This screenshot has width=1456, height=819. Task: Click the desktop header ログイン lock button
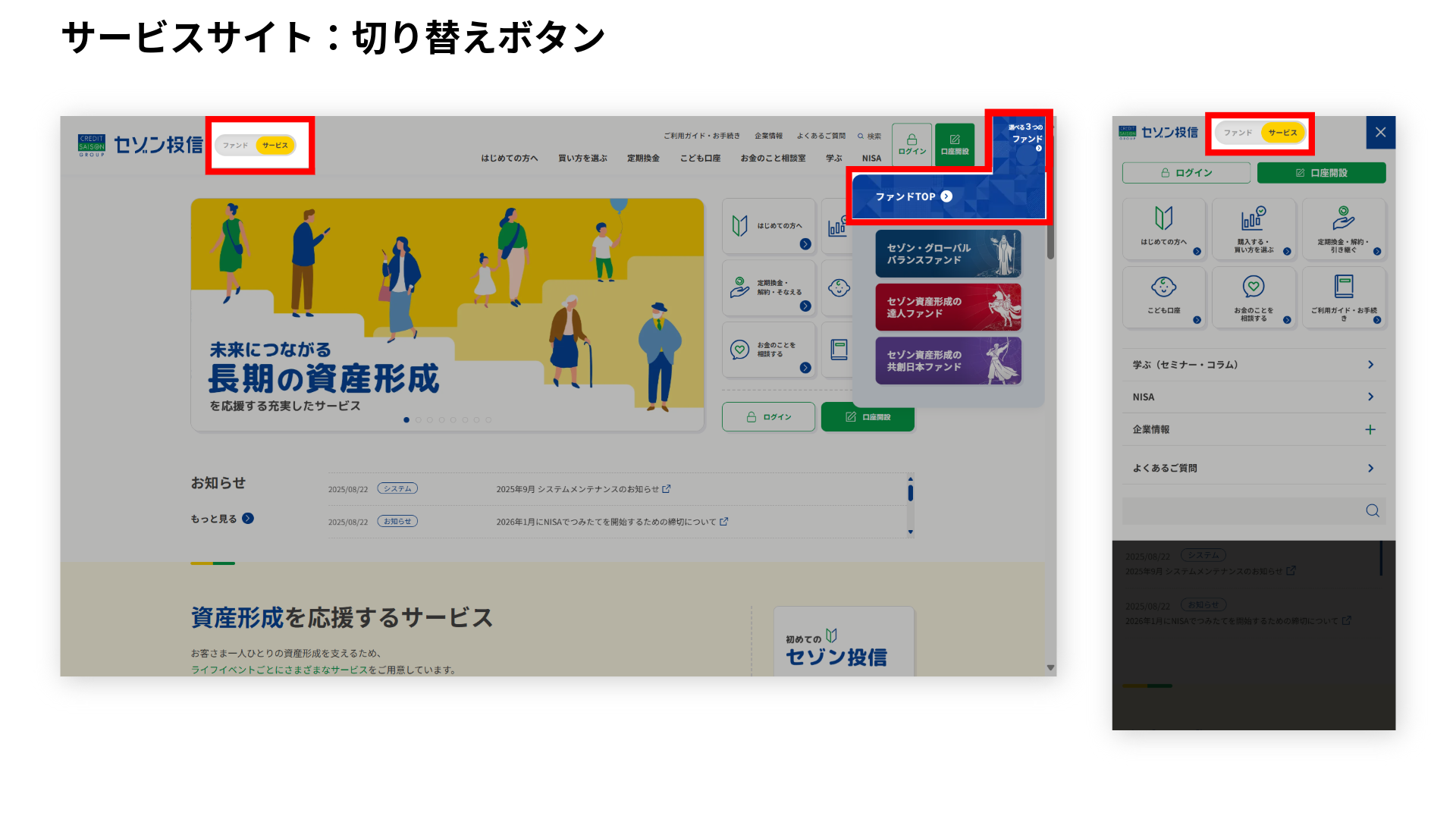912,144
